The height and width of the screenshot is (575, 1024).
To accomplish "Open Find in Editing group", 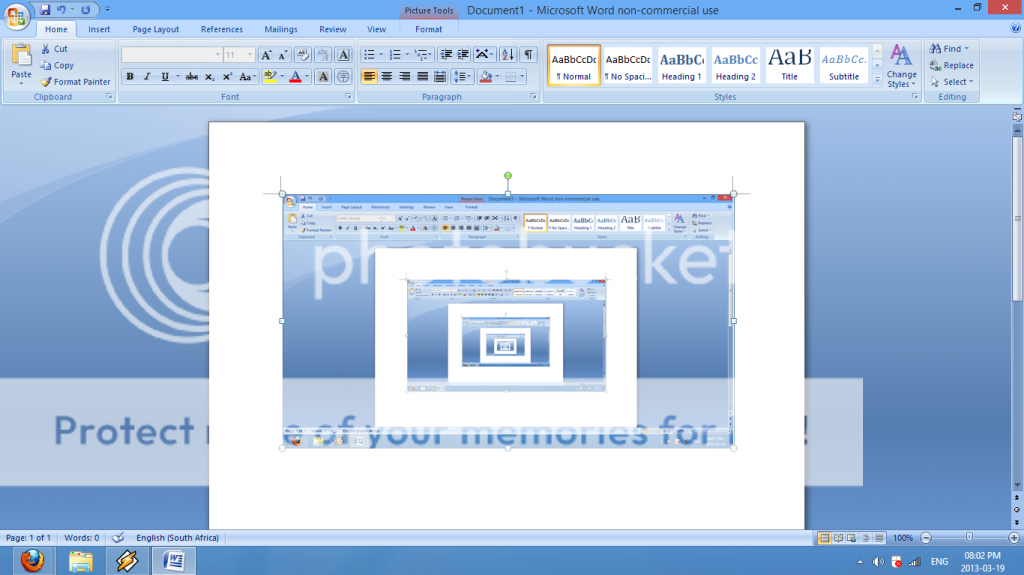I will click(950, 48).
